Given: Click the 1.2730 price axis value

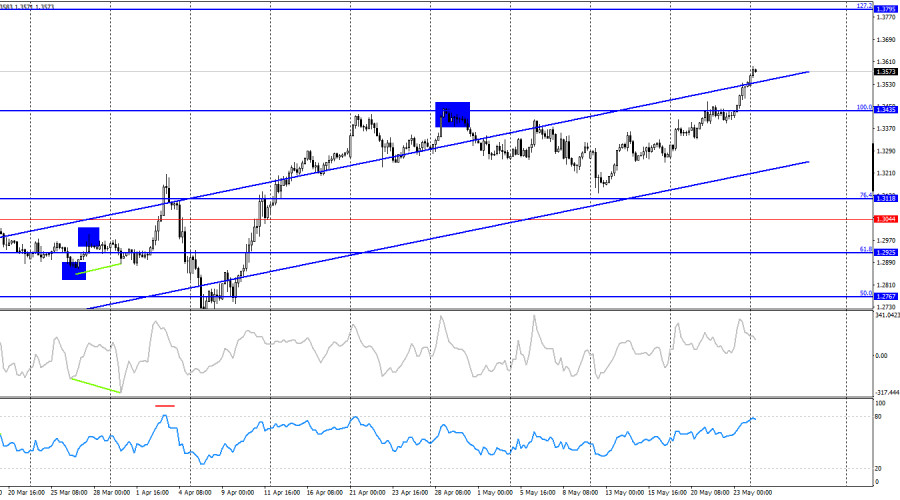Looking at the screenshot, I should (x=886, y=308).
